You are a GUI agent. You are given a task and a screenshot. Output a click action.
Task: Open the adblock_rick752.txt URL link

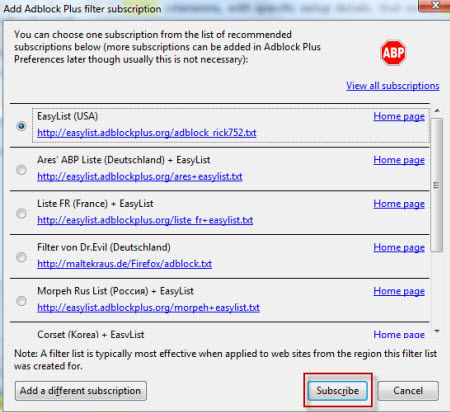tap(147, 133)
